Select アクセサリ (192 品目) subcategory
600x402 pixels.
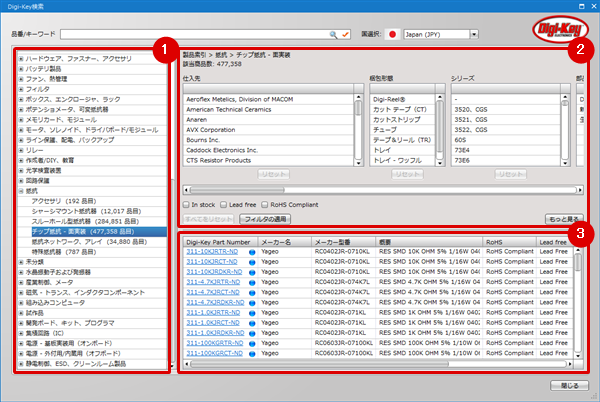tap(64, 201)
